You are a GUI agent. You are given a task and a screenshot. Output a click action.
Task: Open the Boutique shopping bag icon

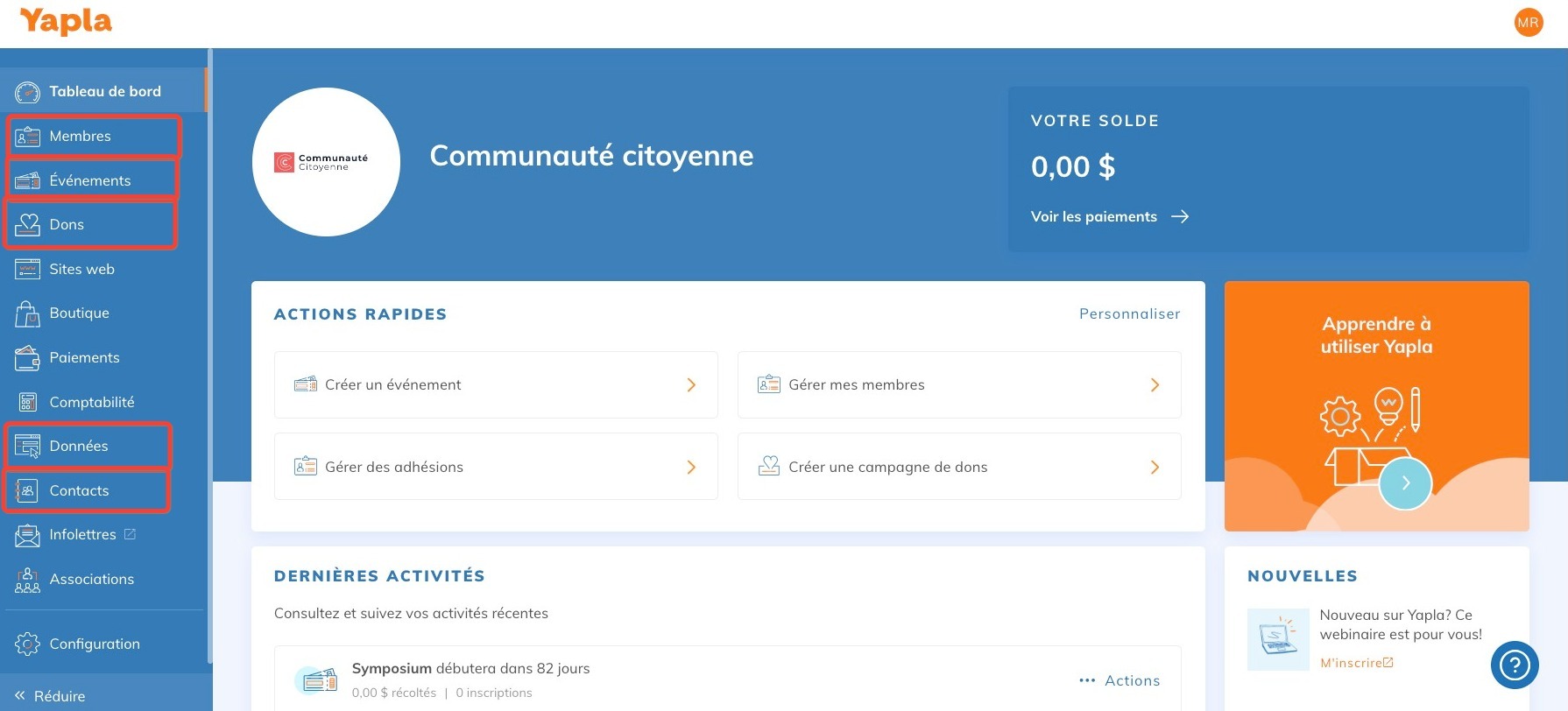click(27, 313)
